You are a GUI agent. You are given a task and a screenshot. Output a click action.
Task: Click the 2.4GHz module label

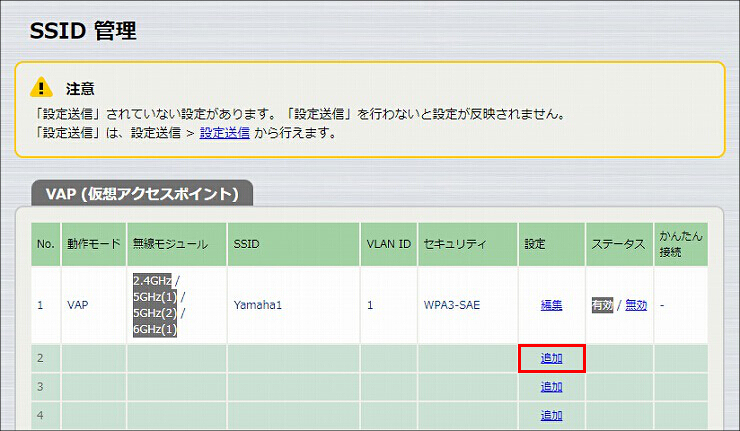click(152, 281)
